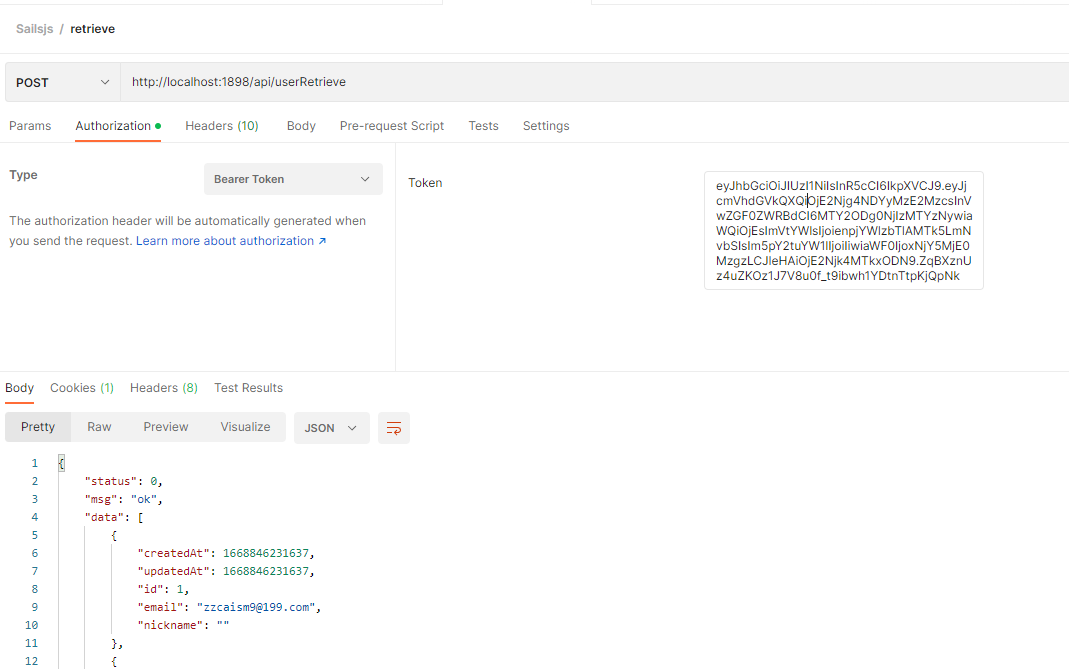Click the "nickname" line

[183, 625]
